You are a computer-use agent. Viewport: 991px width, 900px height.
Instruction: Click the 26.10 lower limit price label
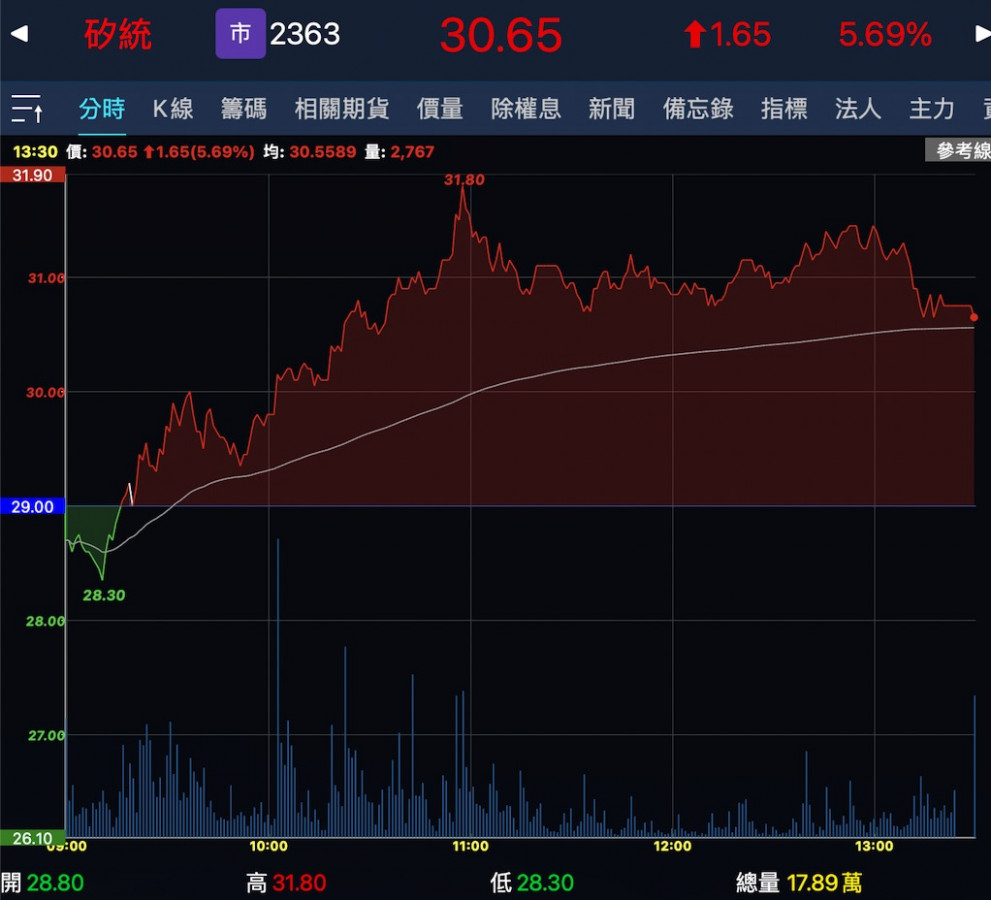(32, 838)
